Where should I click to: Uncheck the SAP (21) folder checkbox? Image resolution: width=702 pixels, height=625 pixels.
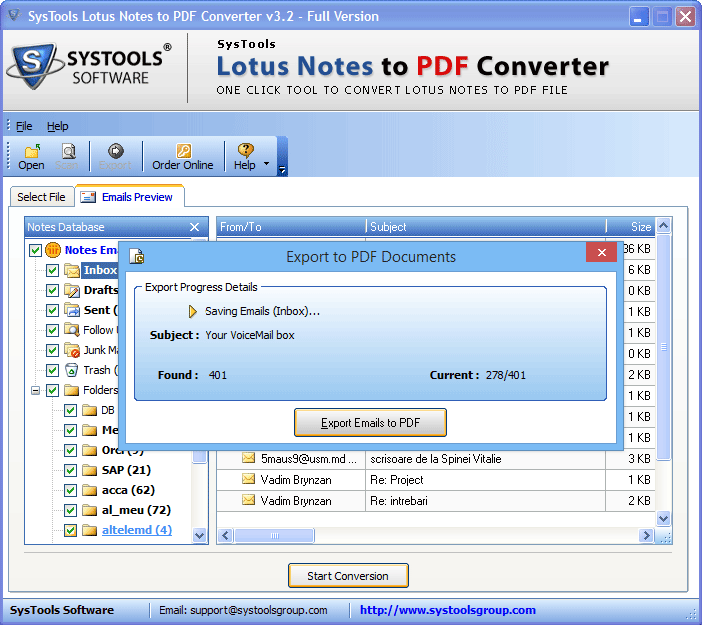(70, 471)
